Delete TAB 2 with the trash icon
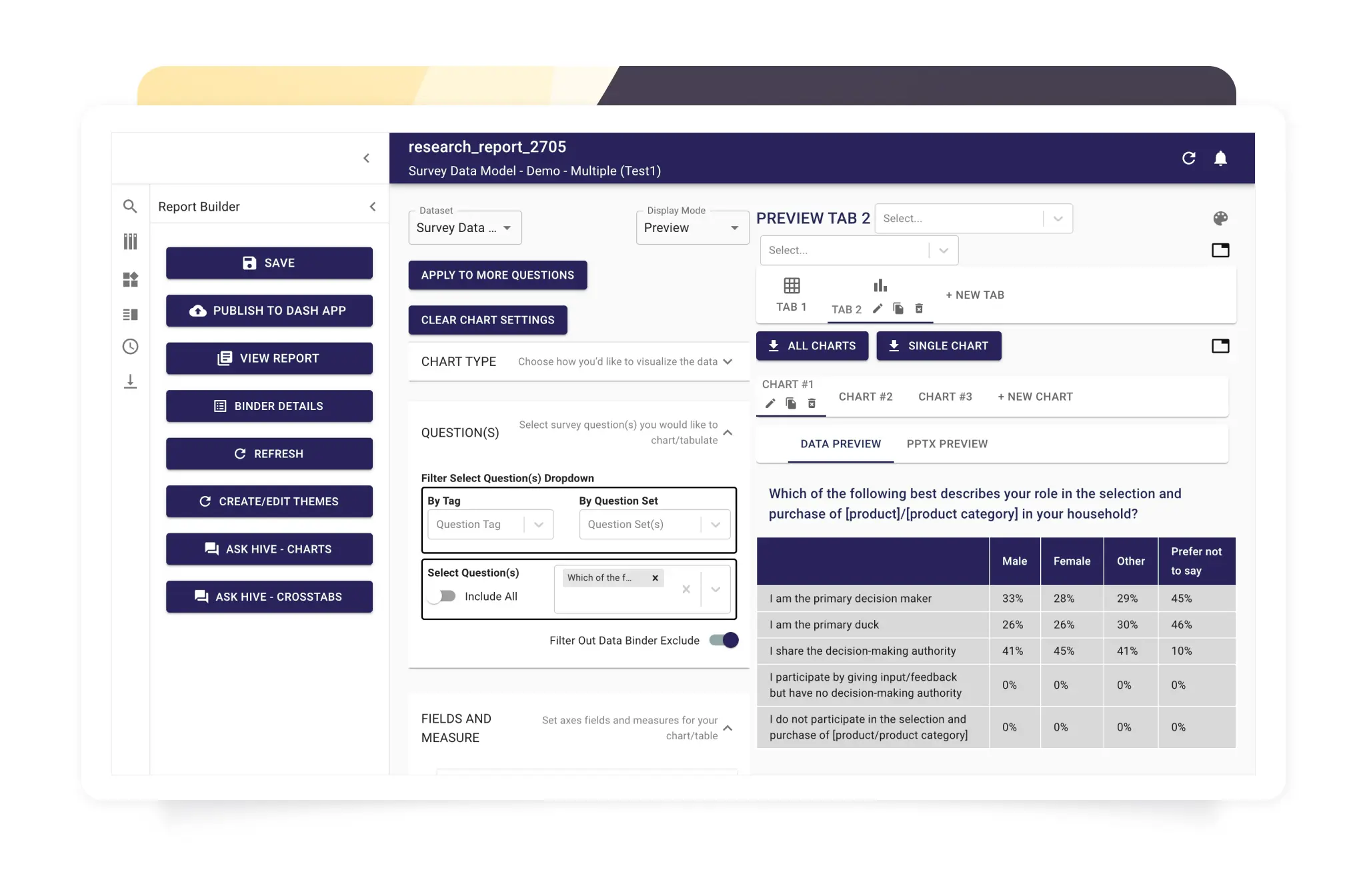 coord(919,308)
